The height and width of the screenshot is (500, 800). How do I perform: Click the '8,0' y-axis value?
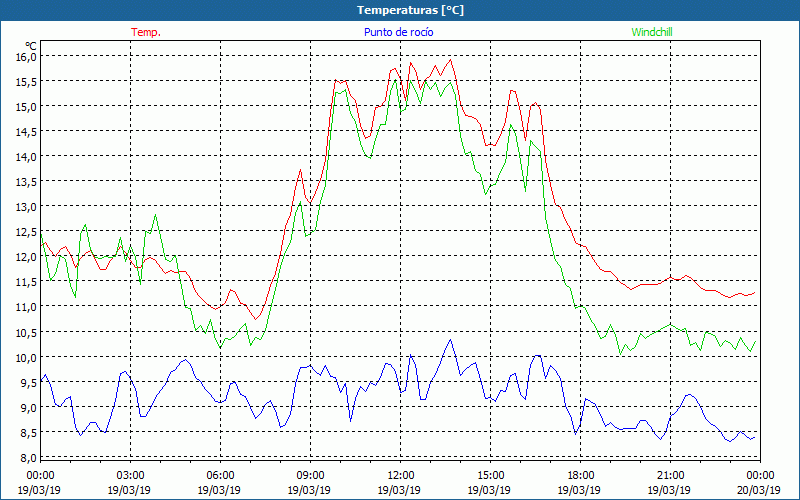tap(29, 458)
